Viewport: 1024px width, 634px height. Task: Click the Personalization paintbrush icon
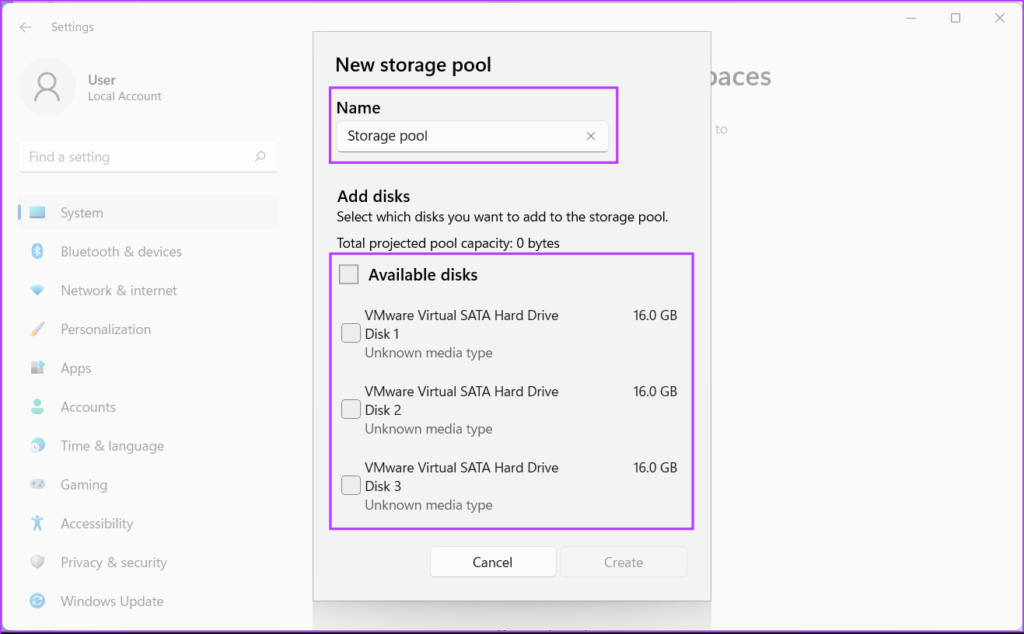coord(38,330)
